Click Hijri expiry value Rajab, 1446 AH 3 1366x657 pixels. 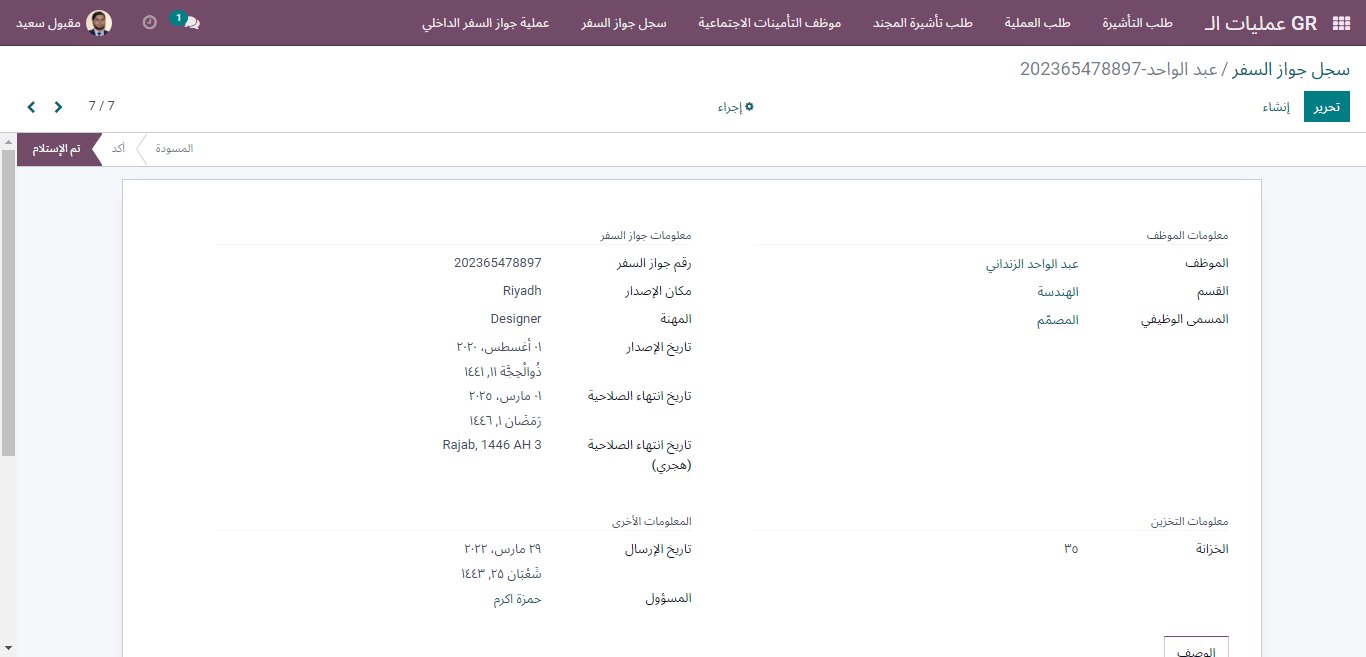tap(492, 445)
